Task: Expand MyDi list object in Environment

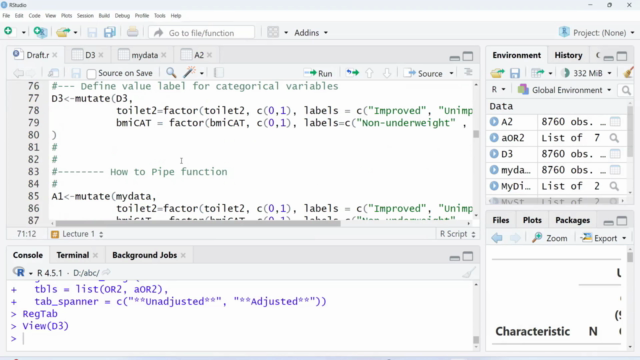Action: [494, 186]
